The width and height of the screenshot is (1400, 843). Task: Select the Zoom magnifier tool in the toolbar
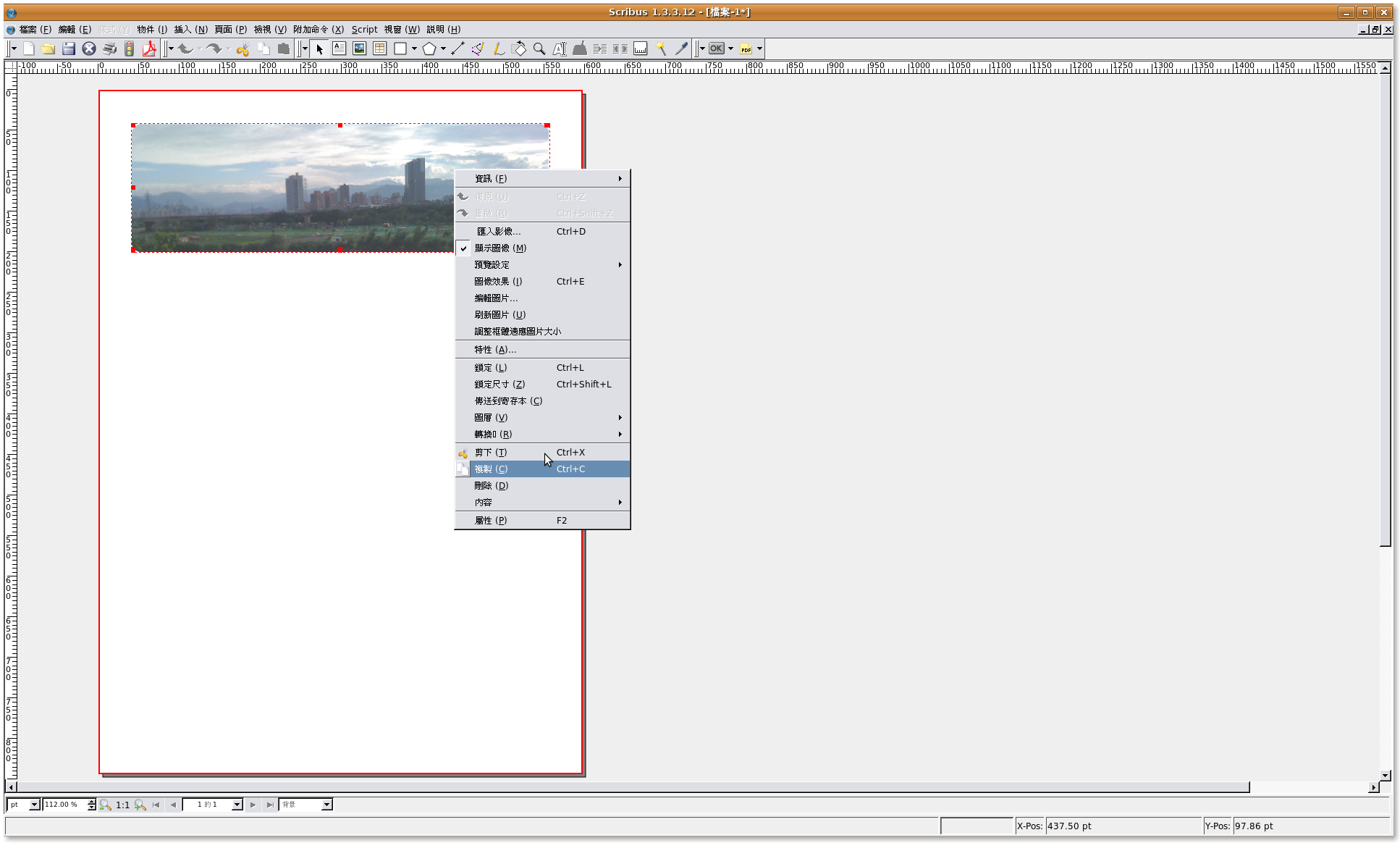click(x=539, y=49)
